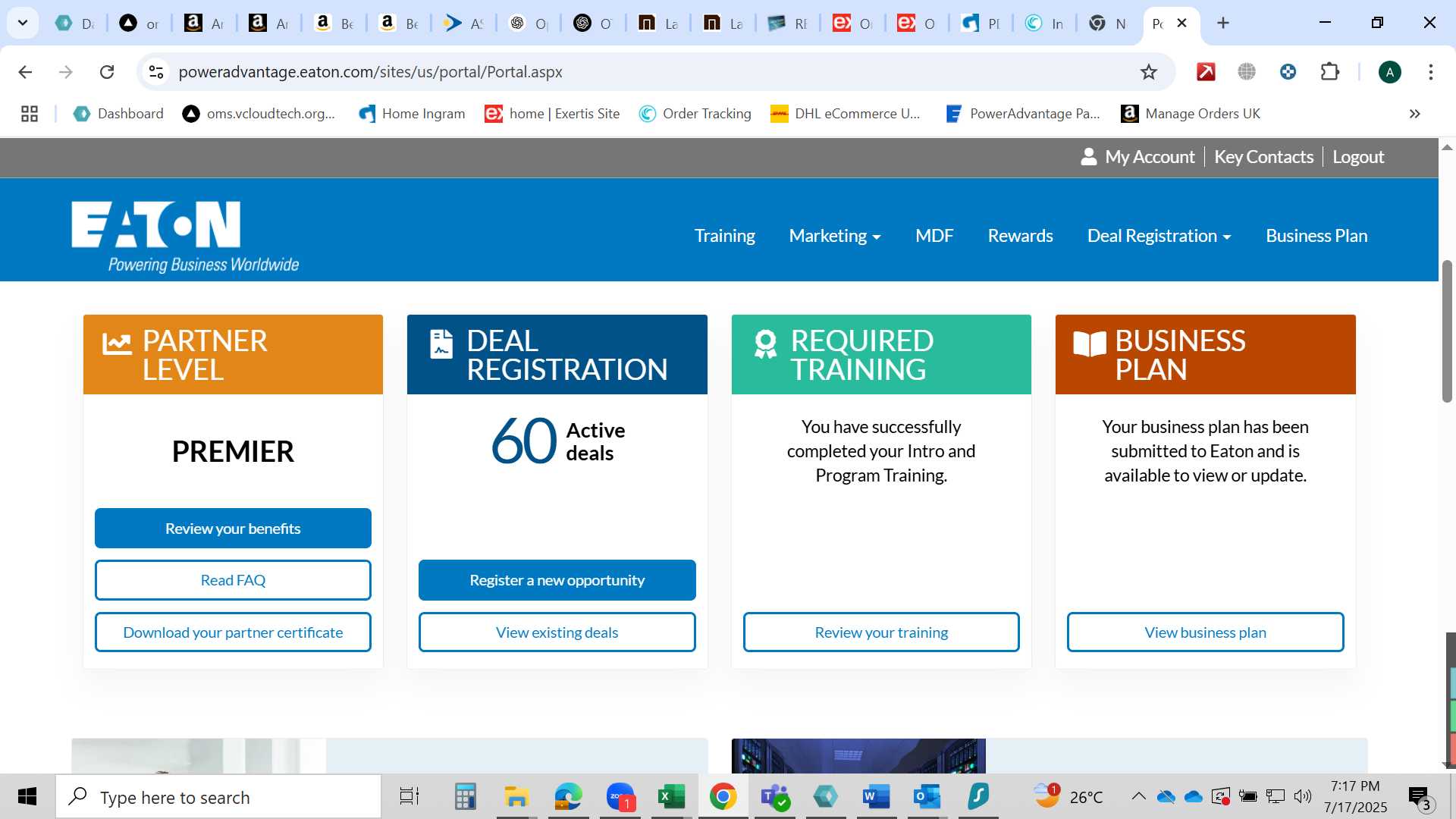Screen dimensions: 1456x819
Task: Show more bookmarks chevron
Action: [1415, 114]
